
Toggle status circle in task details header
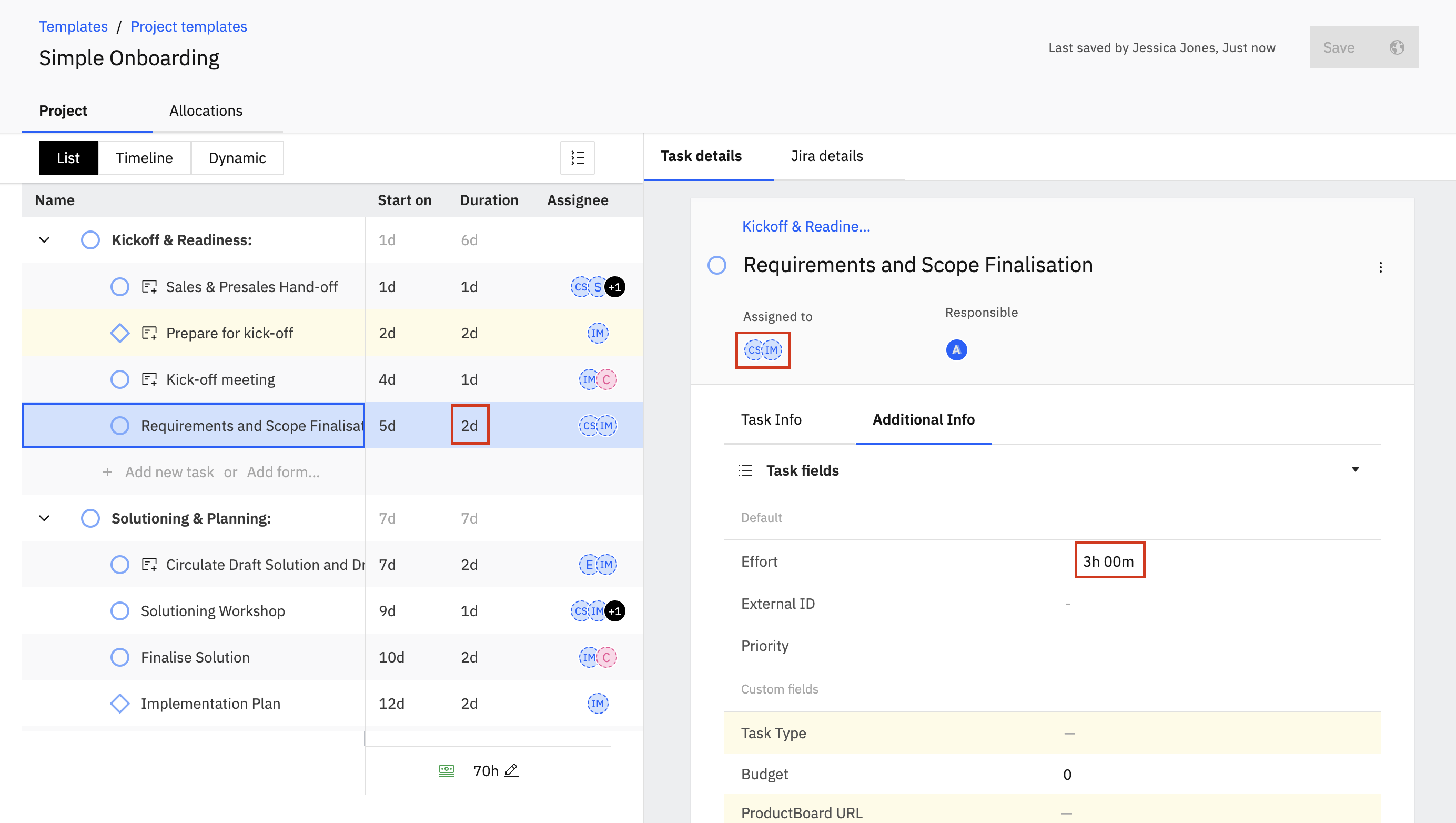pos(717,265)
